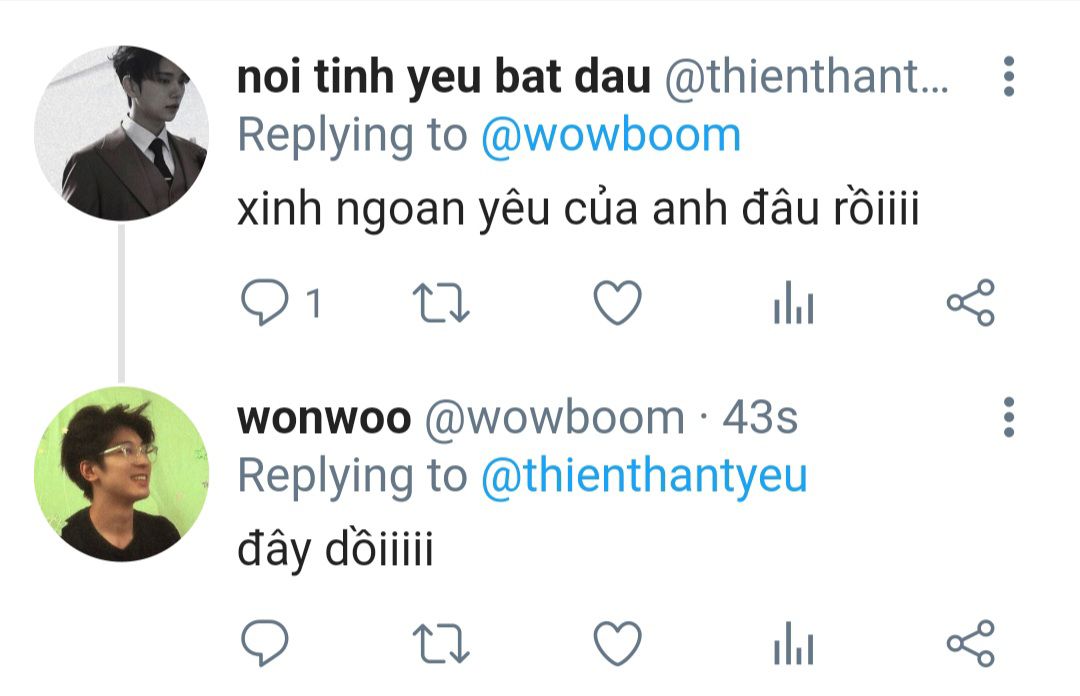Open the display name 'wonwoo'
1080x696 pixels.
tap(324, 418)
